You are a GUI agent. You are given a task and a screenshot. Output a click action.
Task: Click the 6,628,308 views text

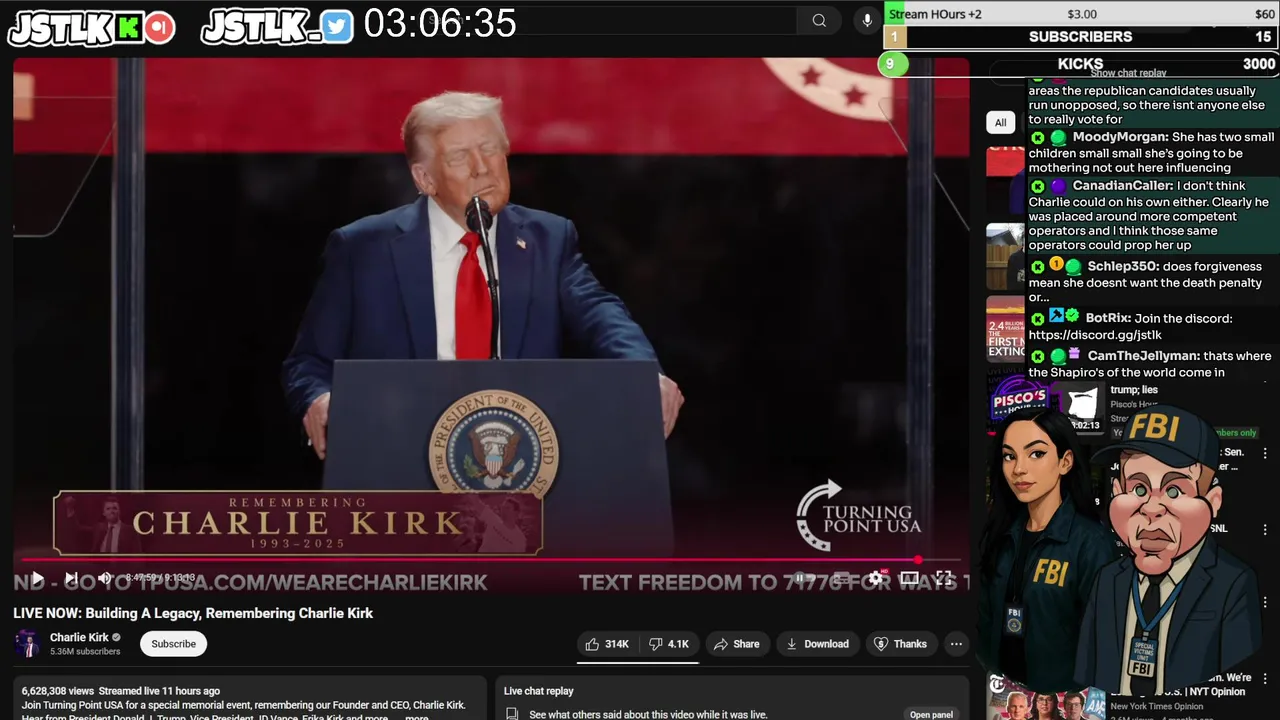pos(57,691)
